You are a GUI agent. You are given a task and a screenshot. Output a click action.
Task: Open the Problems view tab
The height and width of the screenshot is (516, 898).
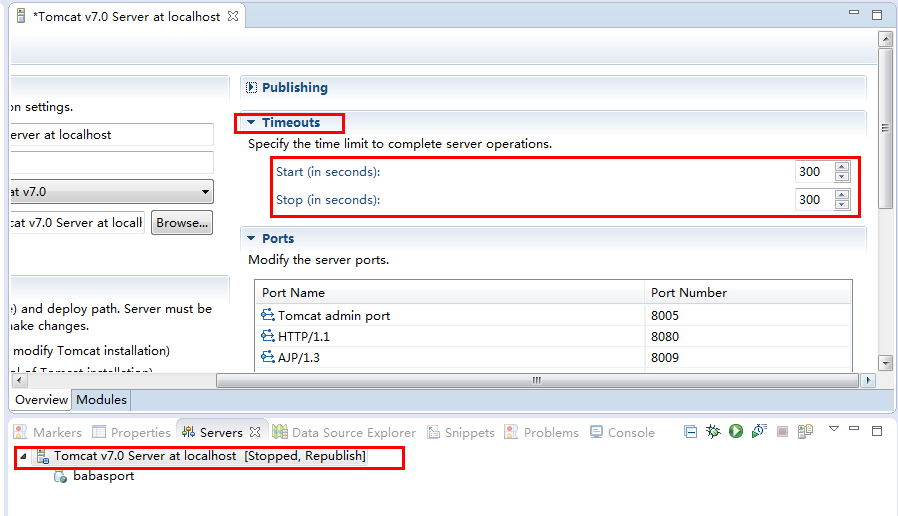click(x=542, y=432)
